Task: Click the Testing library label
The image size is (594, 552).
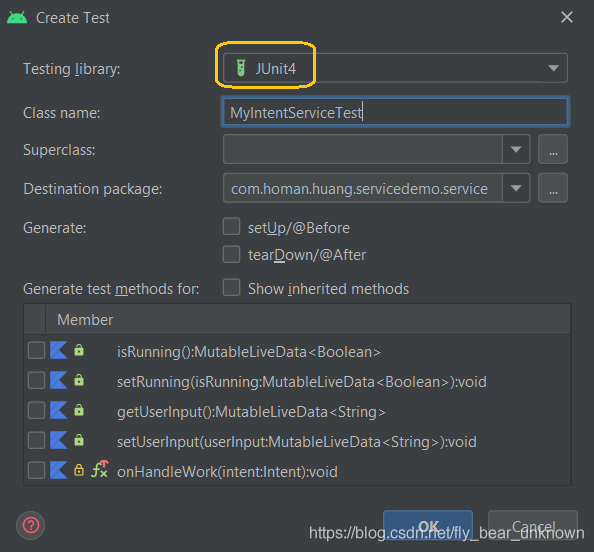Action: coord(72,69)
